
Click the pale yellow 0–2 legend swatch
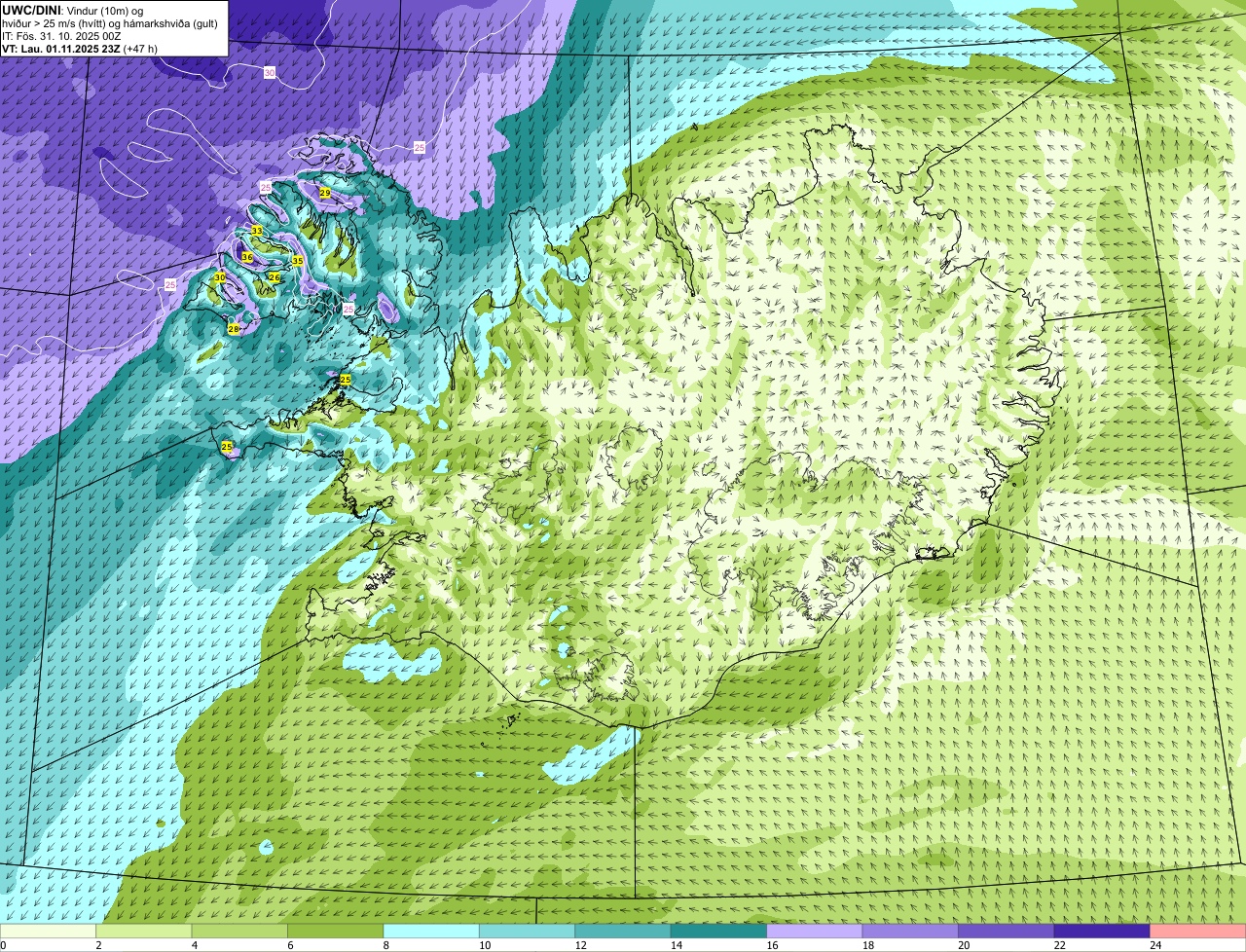49,932
